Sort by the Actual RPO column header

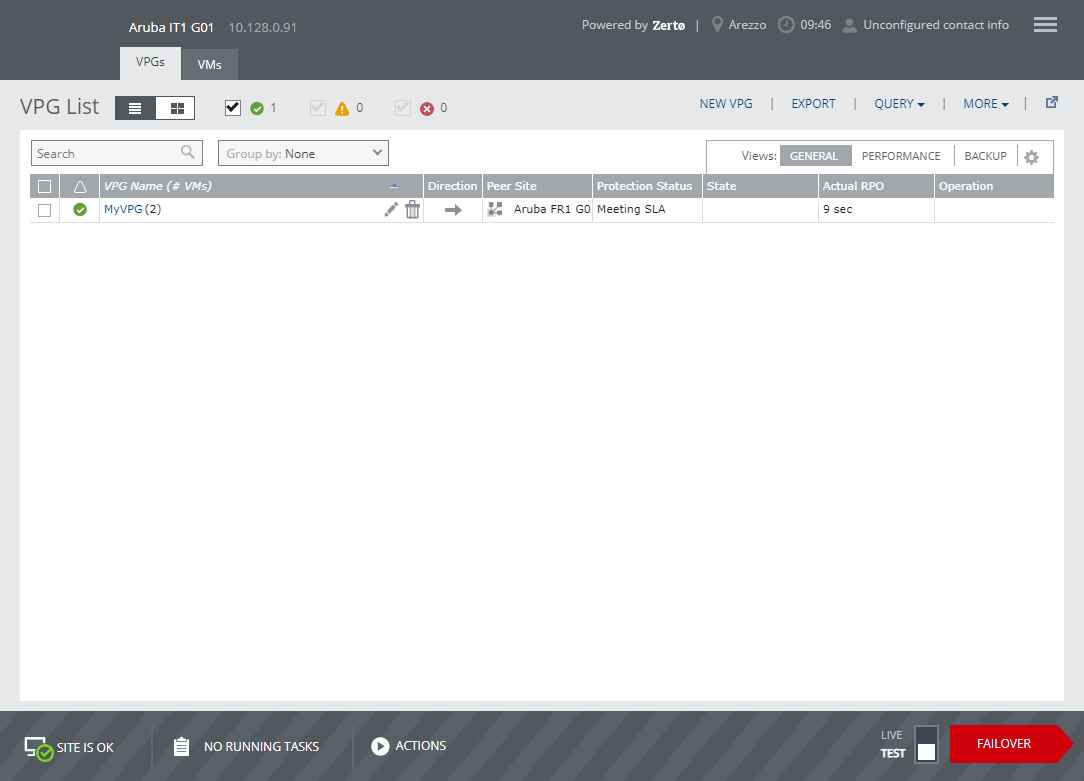tap(876, 187)
